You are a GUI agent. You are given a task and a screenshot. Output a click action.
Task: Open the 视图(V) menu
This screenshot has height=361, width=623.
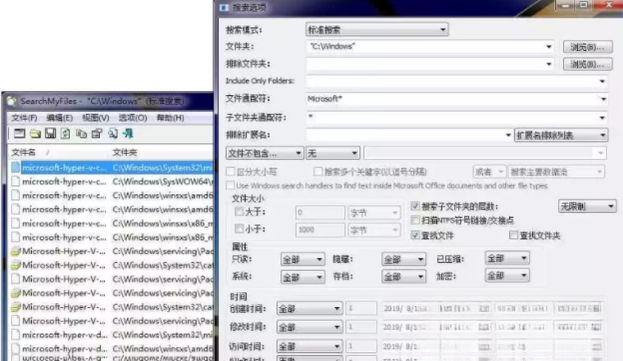tap(96, 118)
